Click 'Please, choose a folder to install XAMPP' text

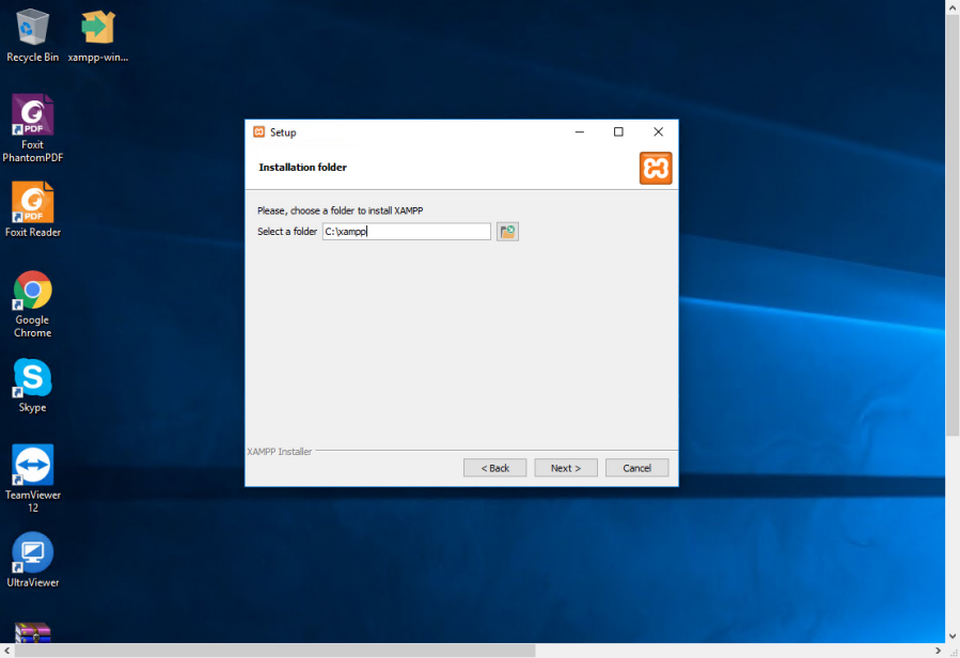340,211
